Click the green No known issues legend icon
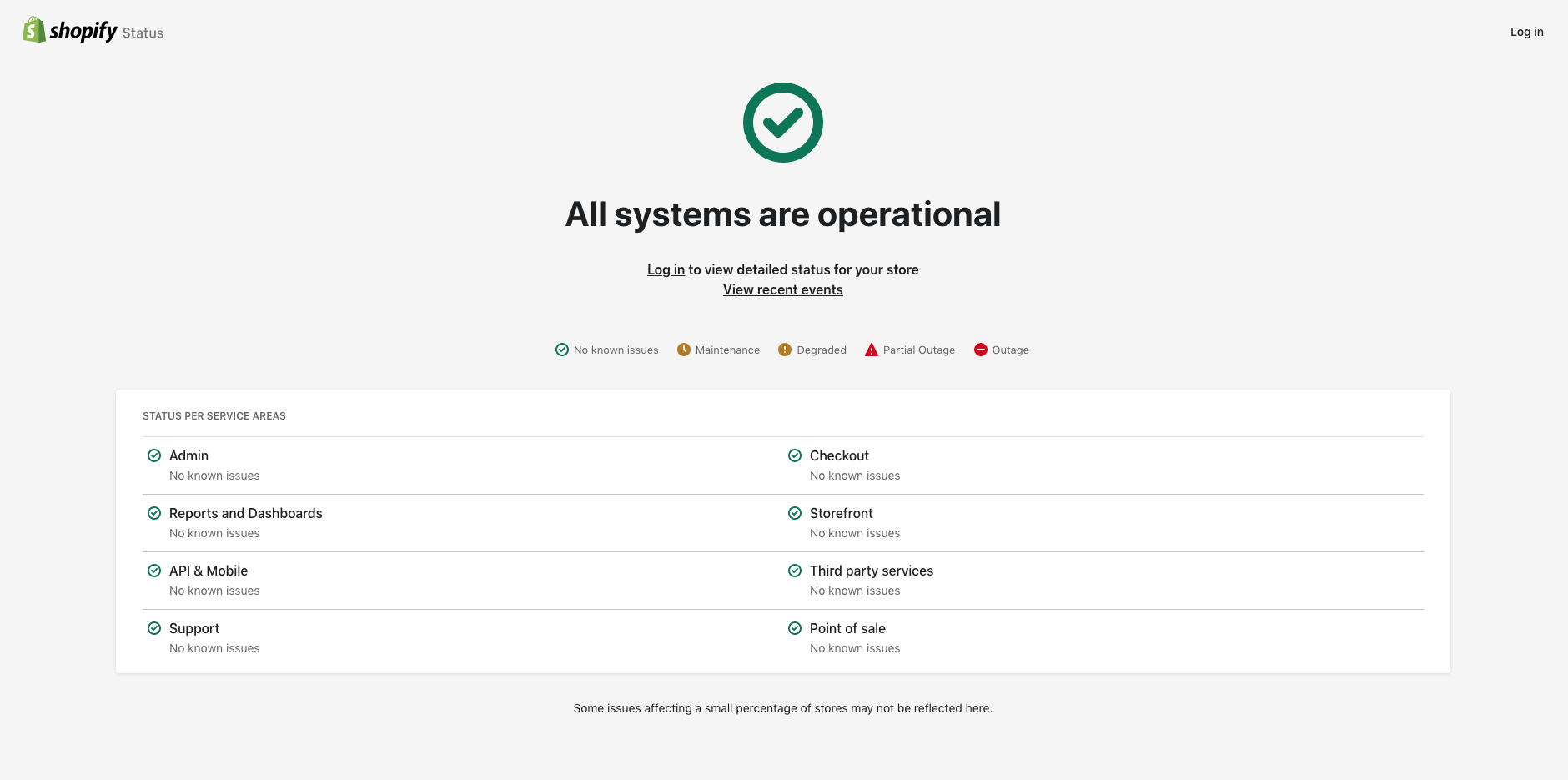Screen dimensions: 1568x780 [x=562, y=350]
